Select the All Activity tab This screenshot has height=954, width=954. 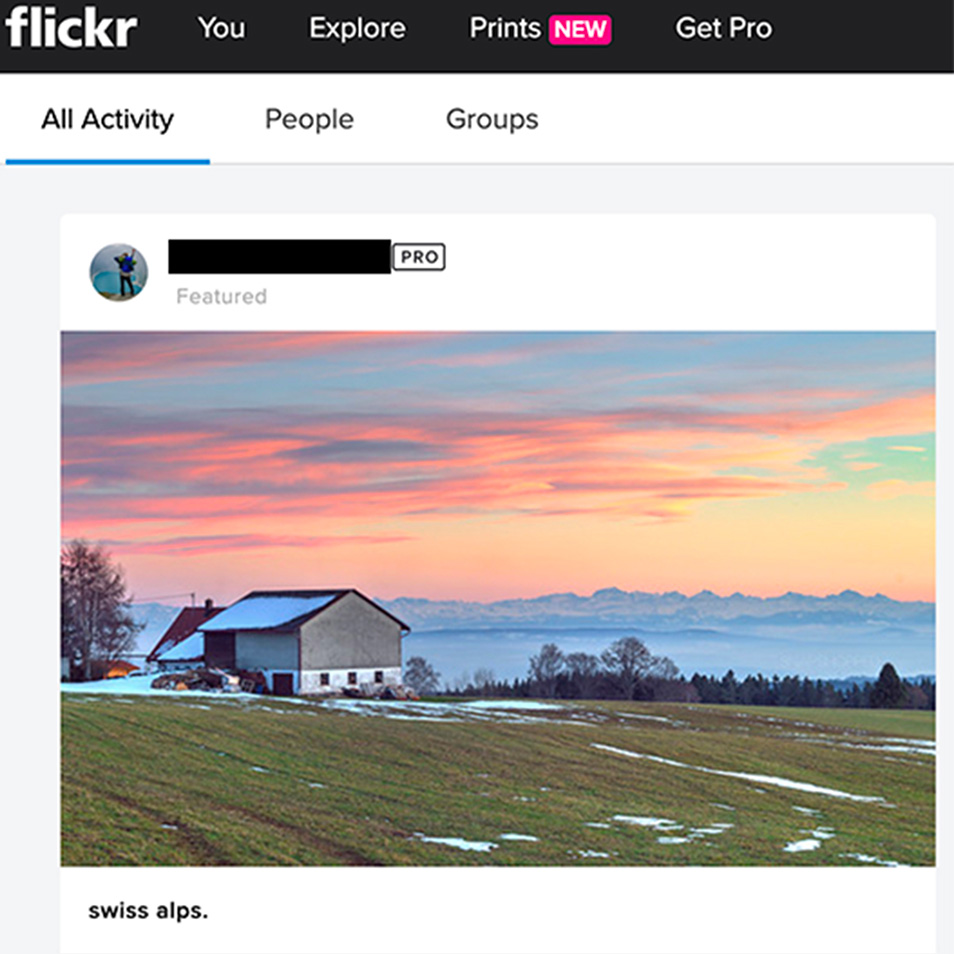tap(107, 119)
